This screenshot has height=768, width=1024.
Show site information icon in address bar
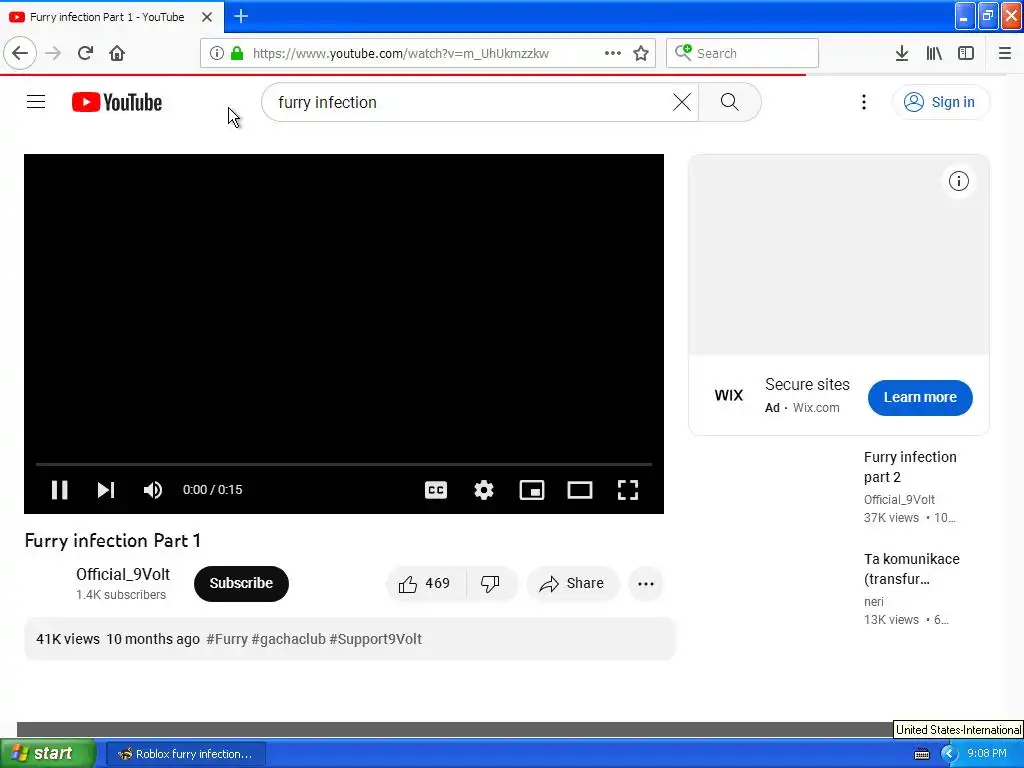pos(217,53)
